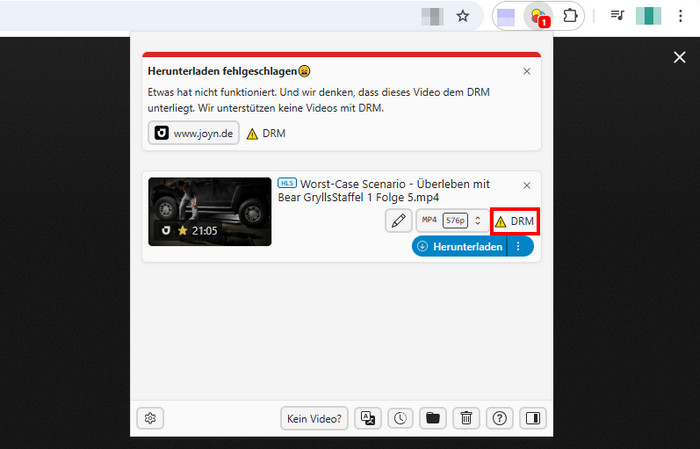Image resolution: width=700 pixels, height=449 pixels.
Task: Click the DRM warning next to joyn.de
Action: click(x=266, y=133)
